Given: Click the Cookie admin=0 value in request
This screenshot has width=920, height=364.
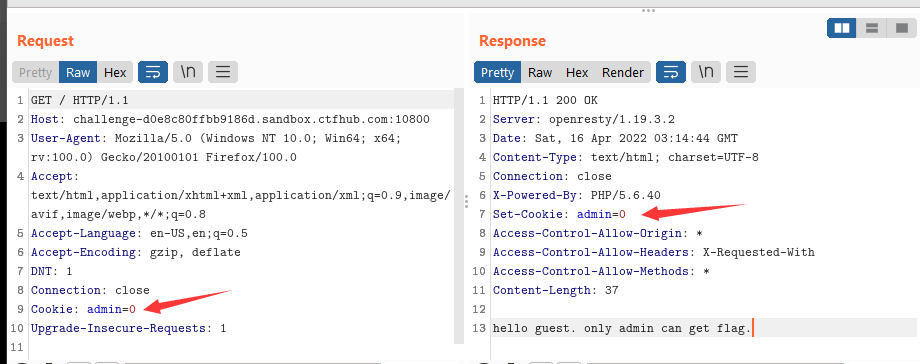Looking at the screenshot, I should coord(111,309).
